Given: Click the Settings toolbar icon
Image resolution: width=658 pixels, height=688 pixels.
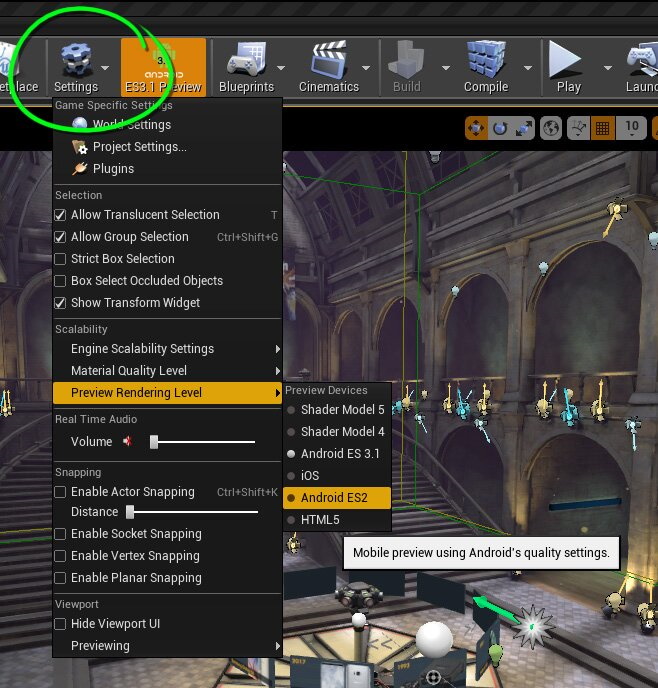Looking at the screenshot, I should 76,62.
